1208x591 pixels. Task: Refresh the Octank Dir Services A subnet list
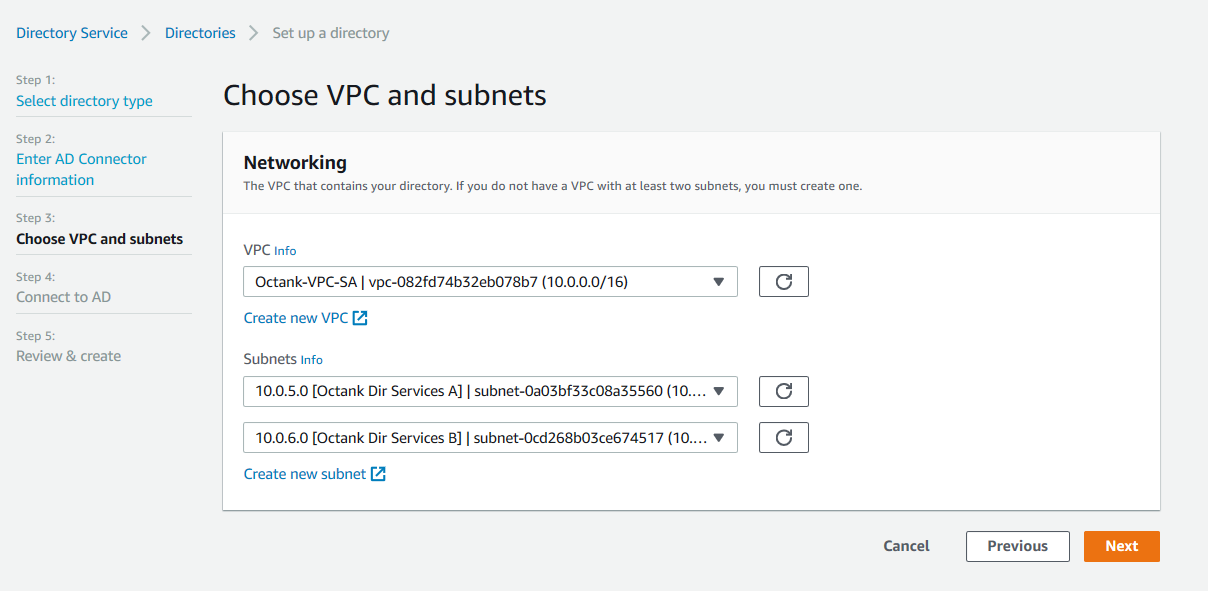784,392
